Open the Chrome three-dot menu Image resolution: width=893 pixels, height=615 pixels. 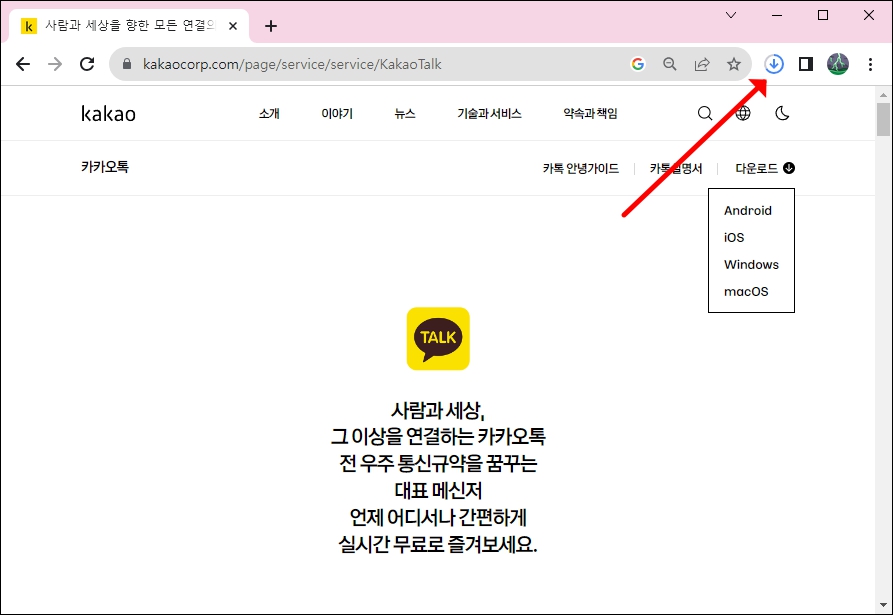tap(871, 62)
